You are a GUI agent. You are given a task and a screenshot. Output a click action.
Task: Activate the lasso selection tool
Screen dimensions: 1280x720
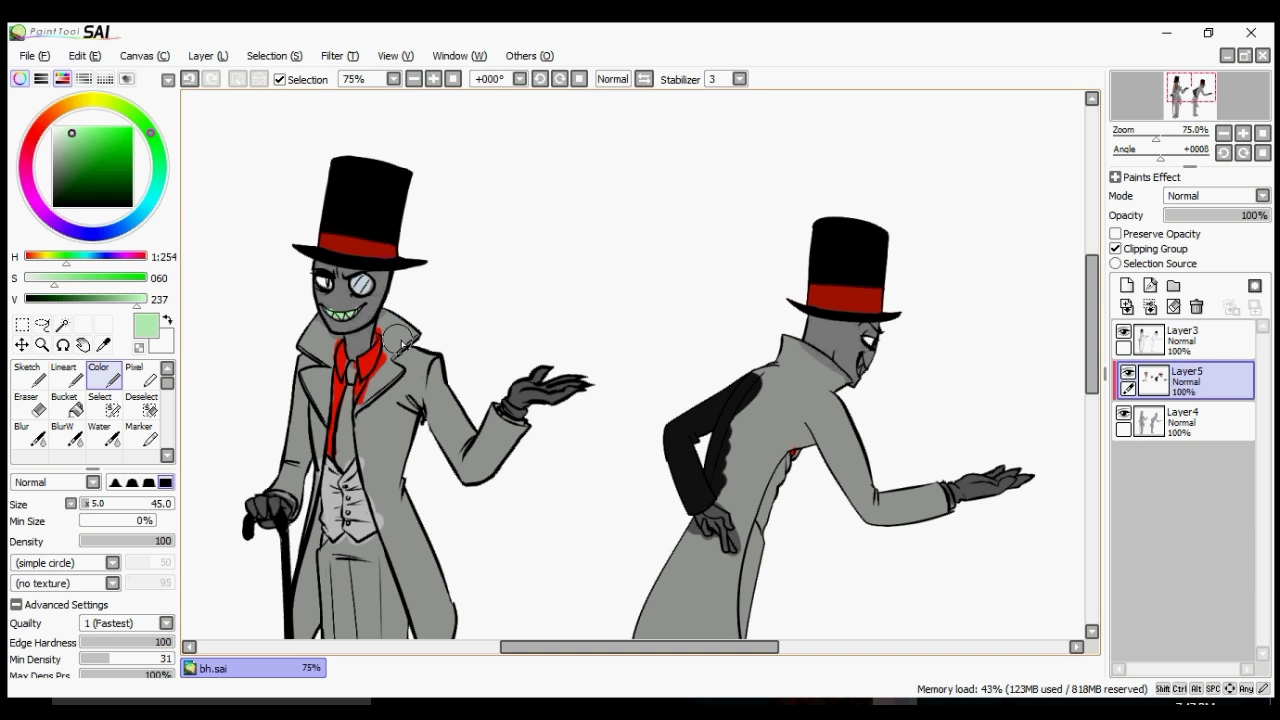click(x=42, y=325)
